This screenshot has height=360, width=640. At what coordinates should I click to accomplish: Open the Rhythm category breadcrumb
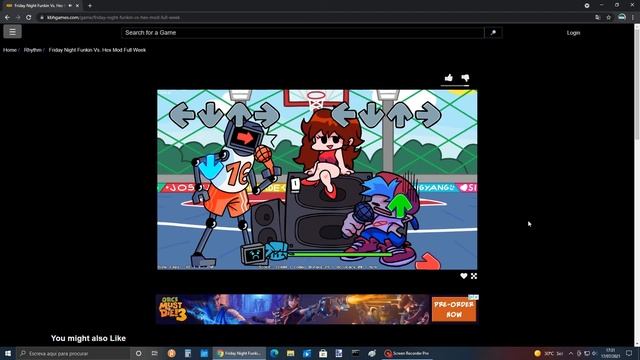click(33, 50)
